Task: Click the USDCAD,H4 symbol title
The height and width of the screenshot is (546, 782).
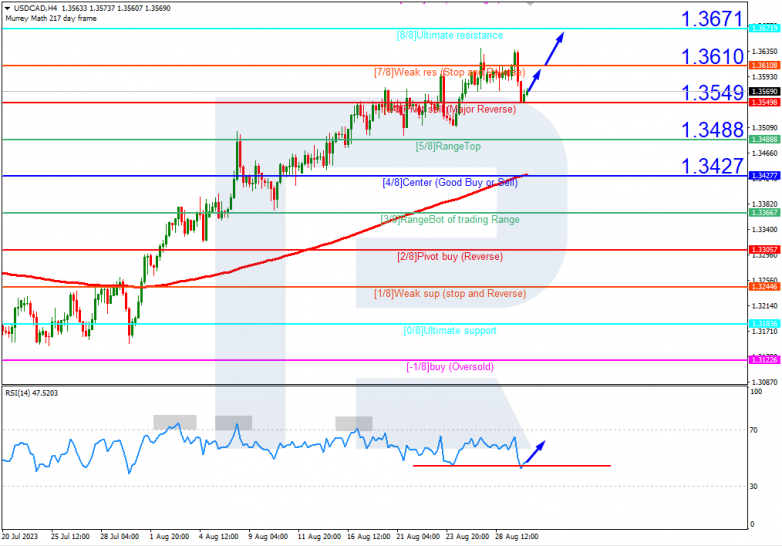Action: click(35, 8)
